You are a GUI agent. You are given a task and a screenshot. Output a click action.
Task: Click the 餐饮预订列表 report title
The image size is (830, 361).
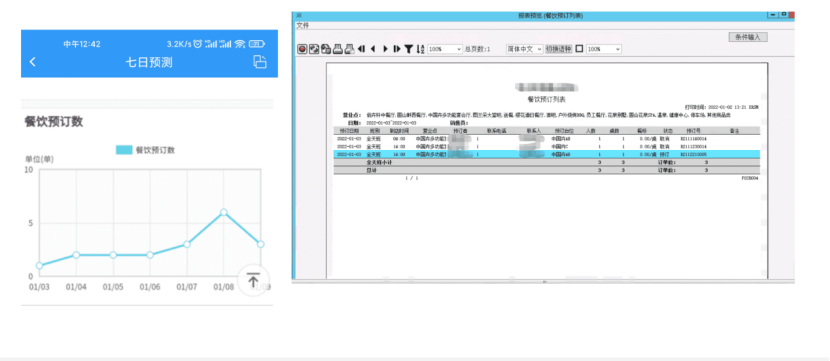click(547, 99)
